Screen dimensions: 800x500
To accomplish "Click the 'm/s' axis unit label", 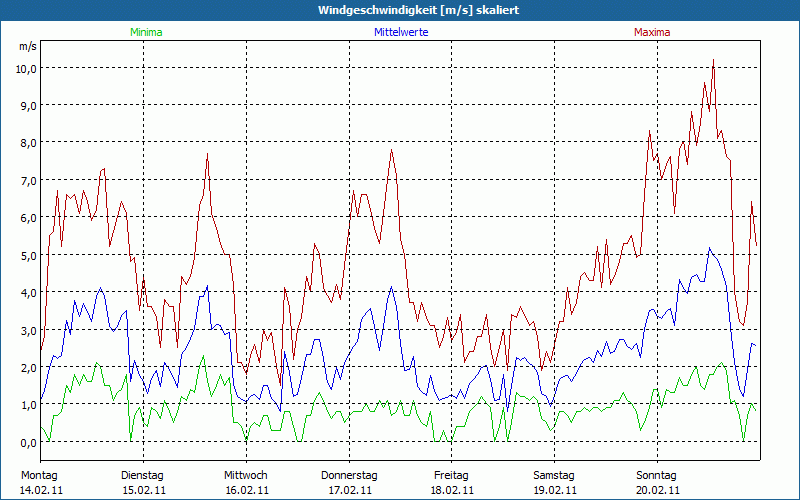I will pyautogui.click(x=28, y=46).
